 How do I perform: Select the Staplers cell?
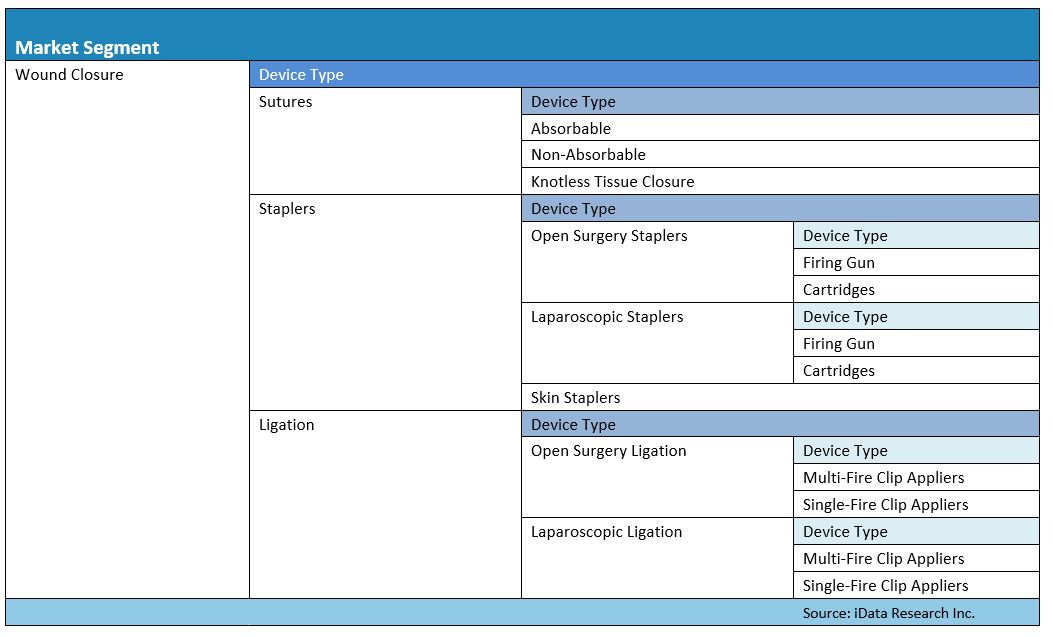click(385, 303)
